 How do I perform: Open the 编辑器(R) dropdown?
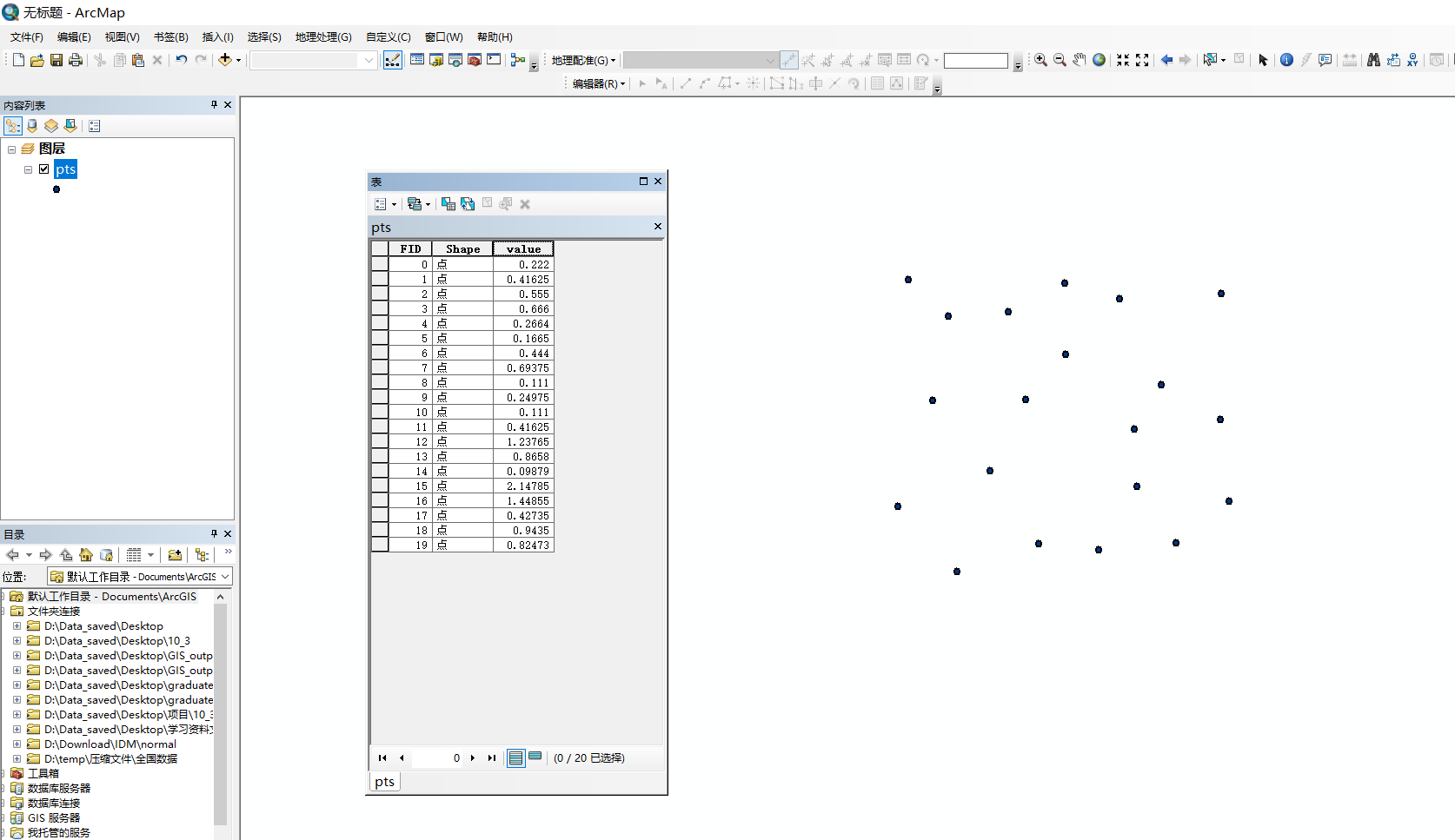click(599, 83)
